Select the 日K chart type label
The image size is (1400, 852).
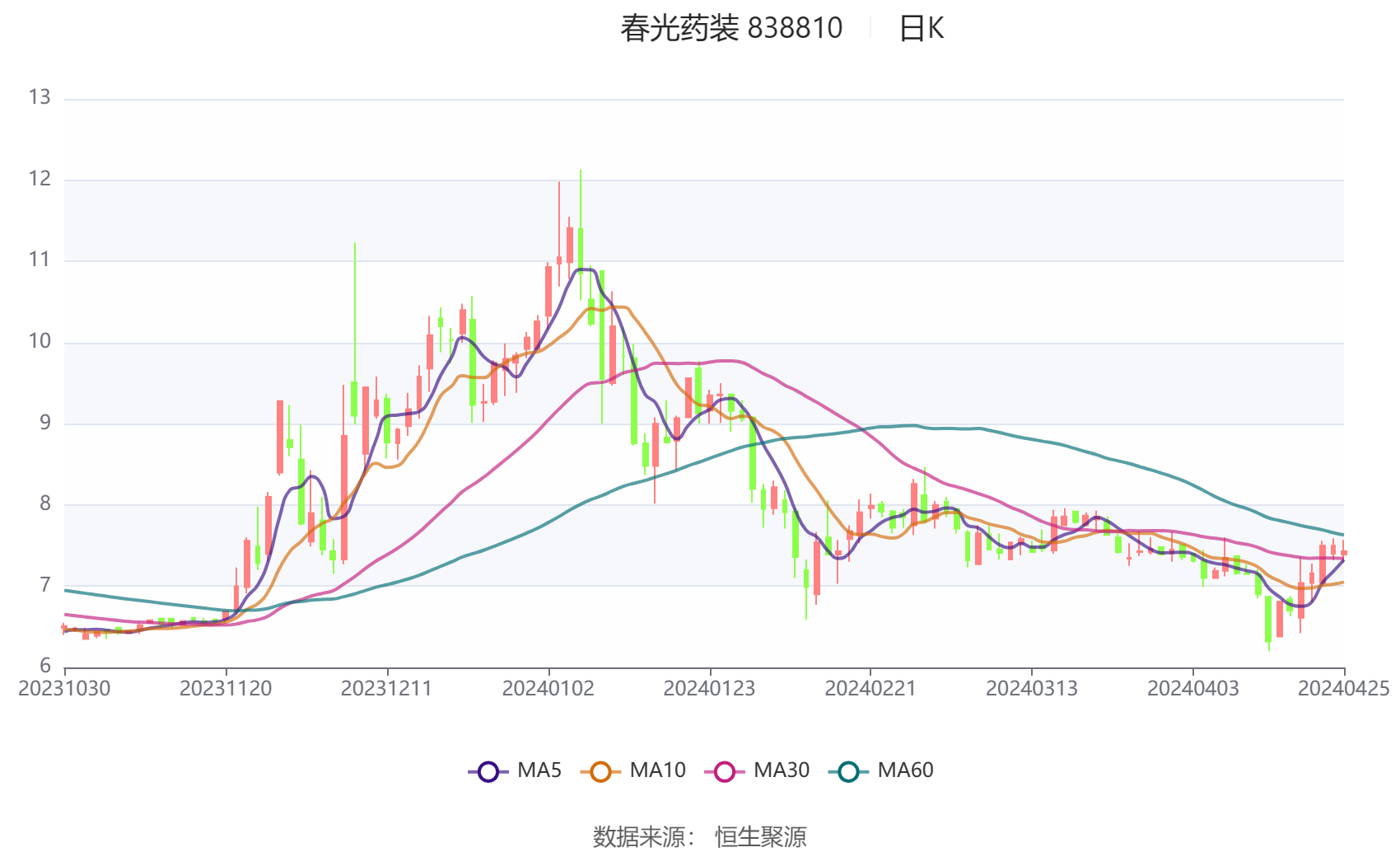[x=921, y=29]
